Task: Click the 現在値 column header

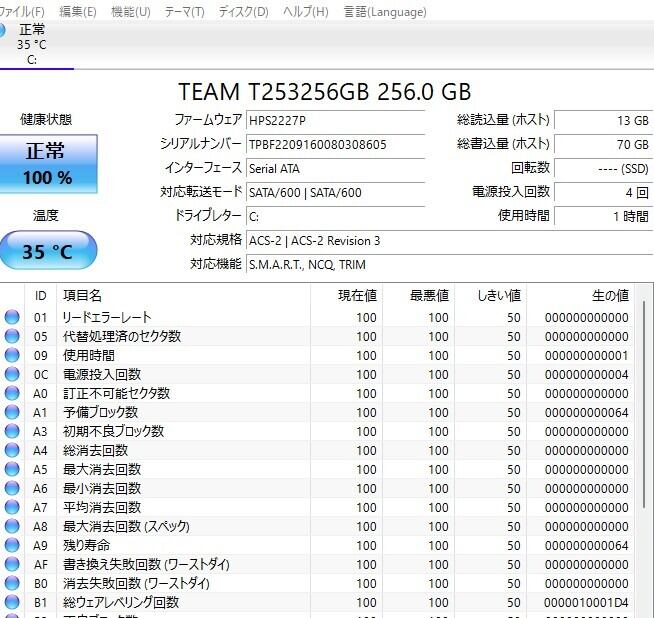Action: point(346,296)
